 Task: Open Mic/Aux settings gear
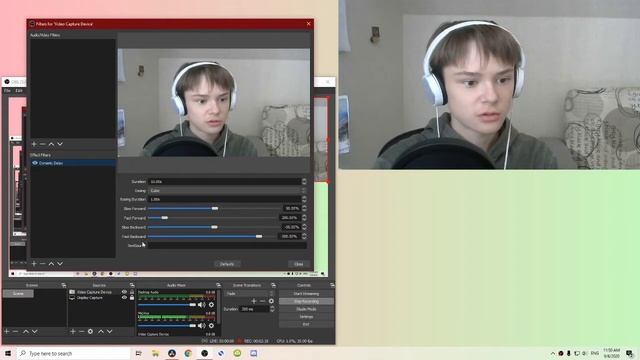(x=211, y=325)
